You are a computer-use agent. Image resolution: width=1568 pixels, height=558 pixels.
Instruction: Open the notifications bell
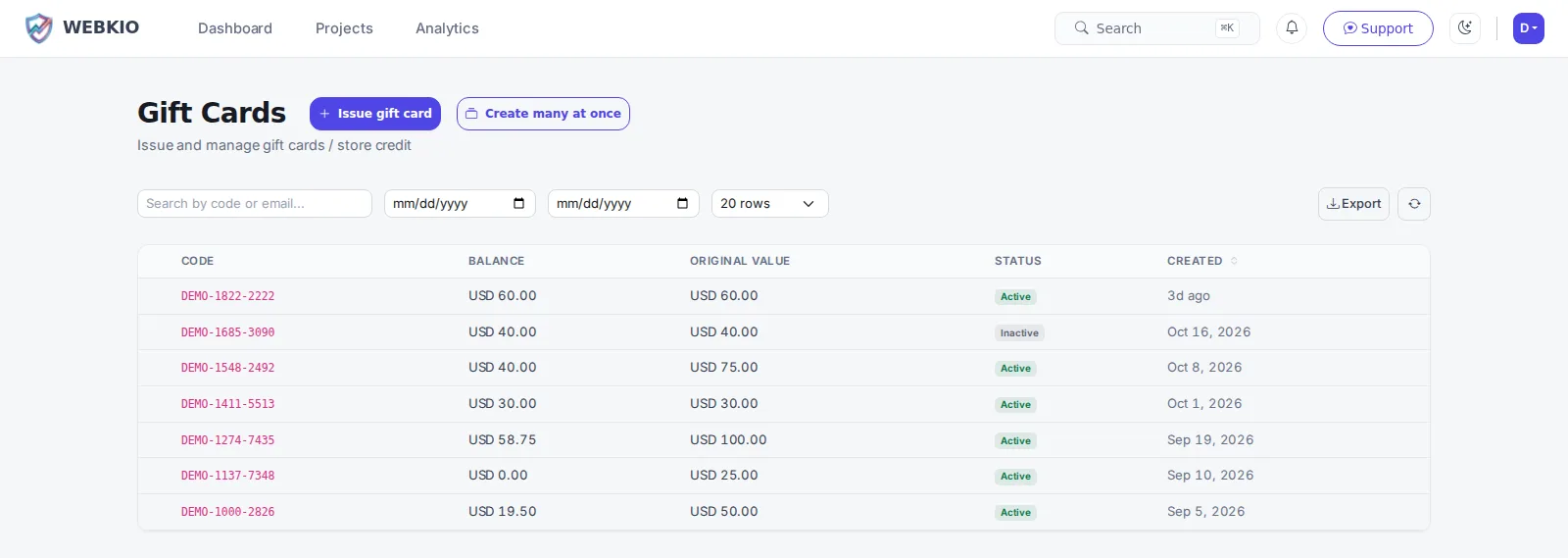tap(1292, 28)
